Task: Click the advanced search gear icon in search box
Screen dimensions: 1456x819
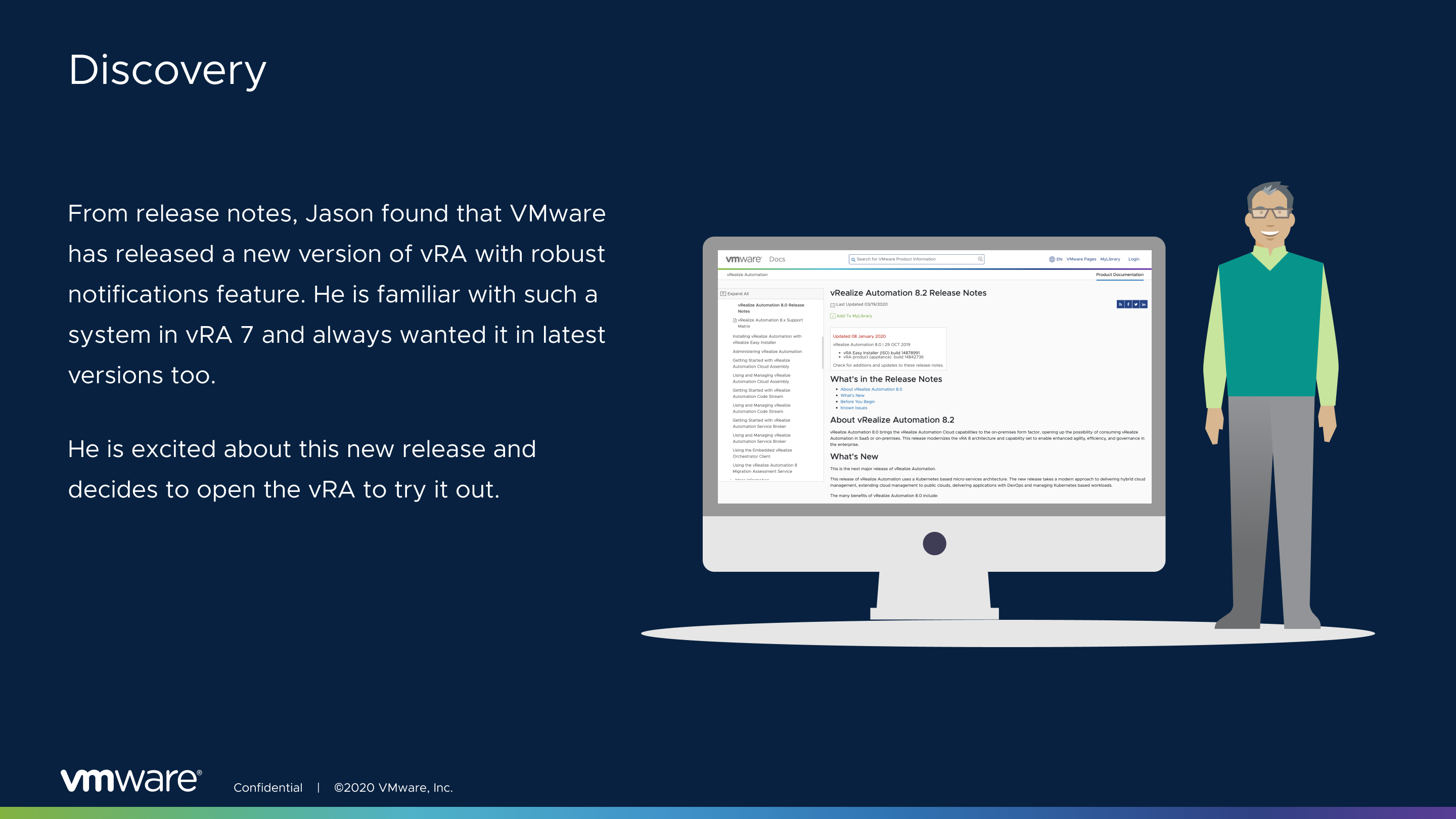Action: [980, 259]
